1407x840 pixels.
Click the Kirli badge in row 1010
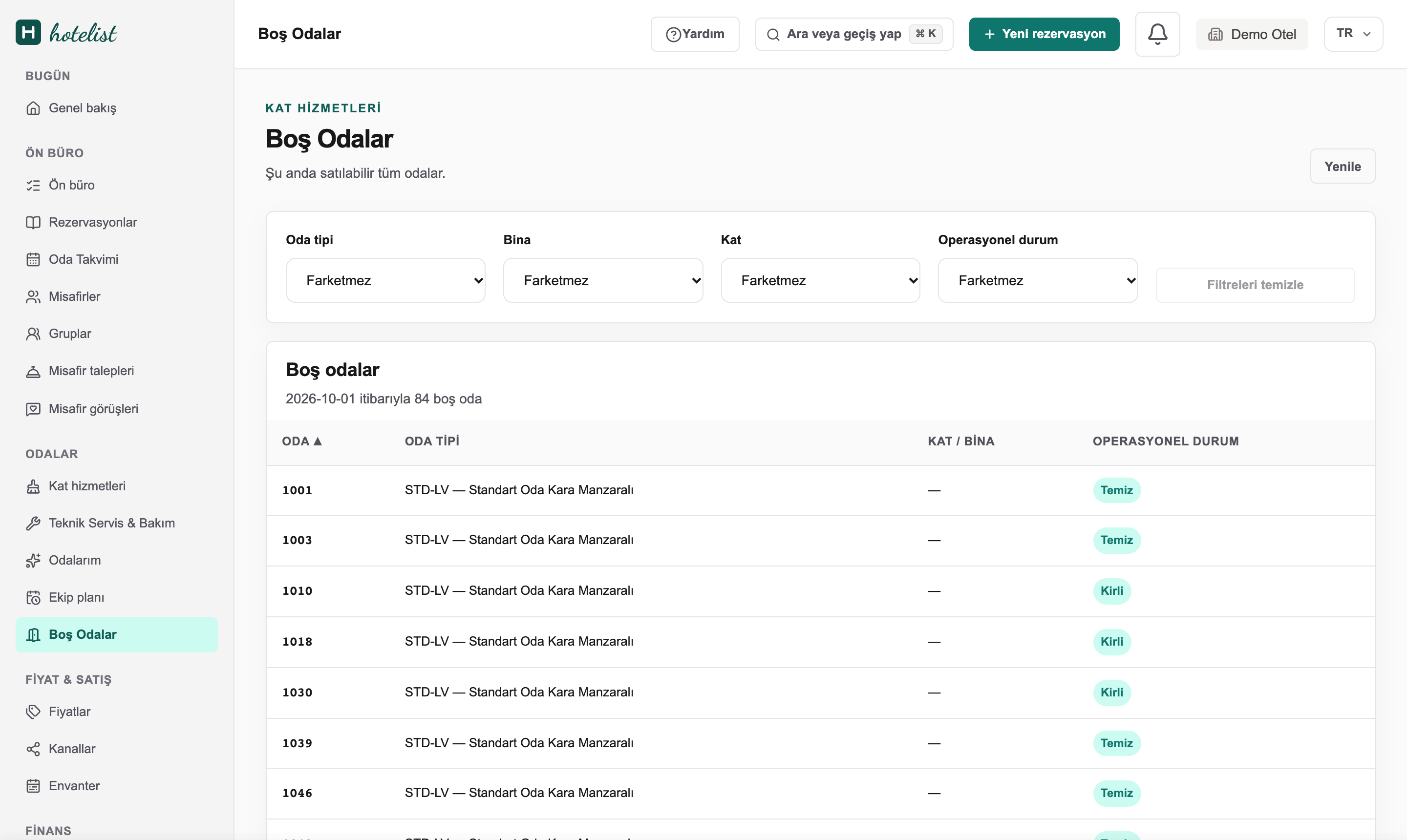(x=1111, y=591)
